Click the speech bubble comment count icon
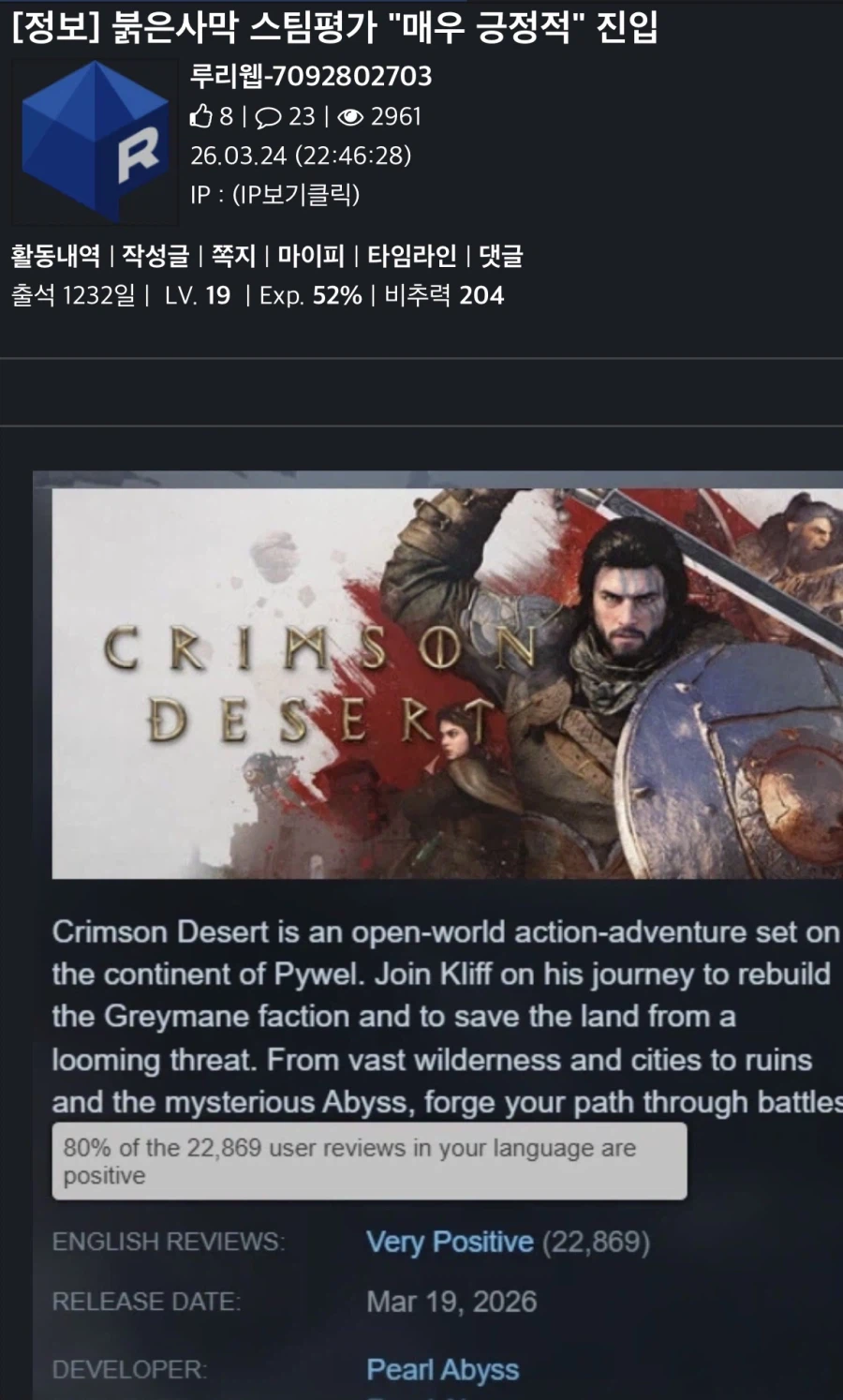 (x=269, y=117)
